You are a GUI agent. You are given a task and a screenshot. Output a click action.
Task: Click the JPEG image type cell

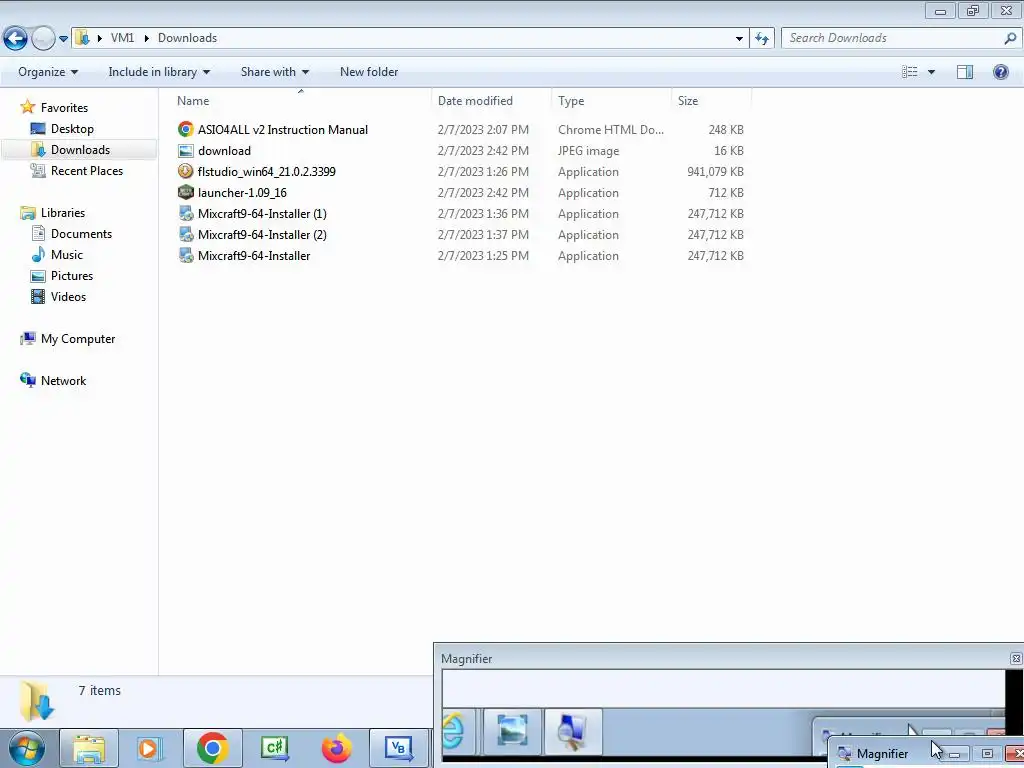pyautogui.click(x=588, y=151)
